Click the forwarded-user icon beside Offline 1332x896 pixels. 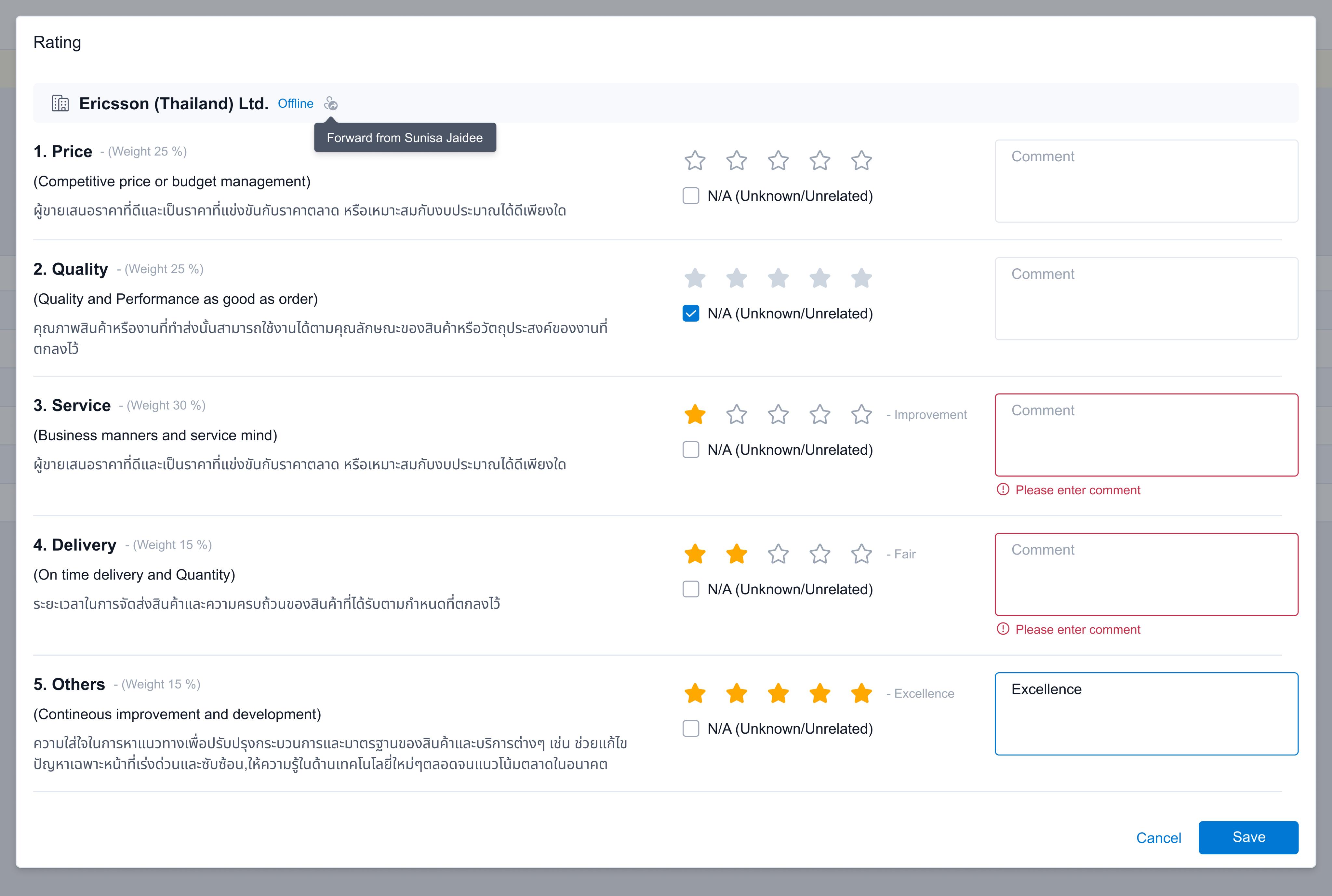click(331, 103)
